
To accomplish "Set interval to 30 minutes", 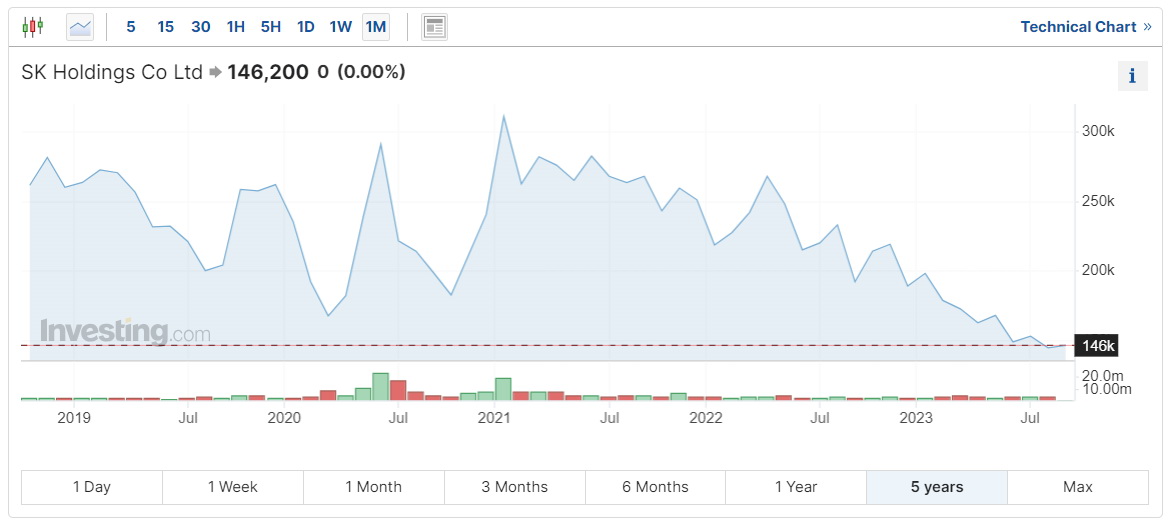I will pos(201,28).
